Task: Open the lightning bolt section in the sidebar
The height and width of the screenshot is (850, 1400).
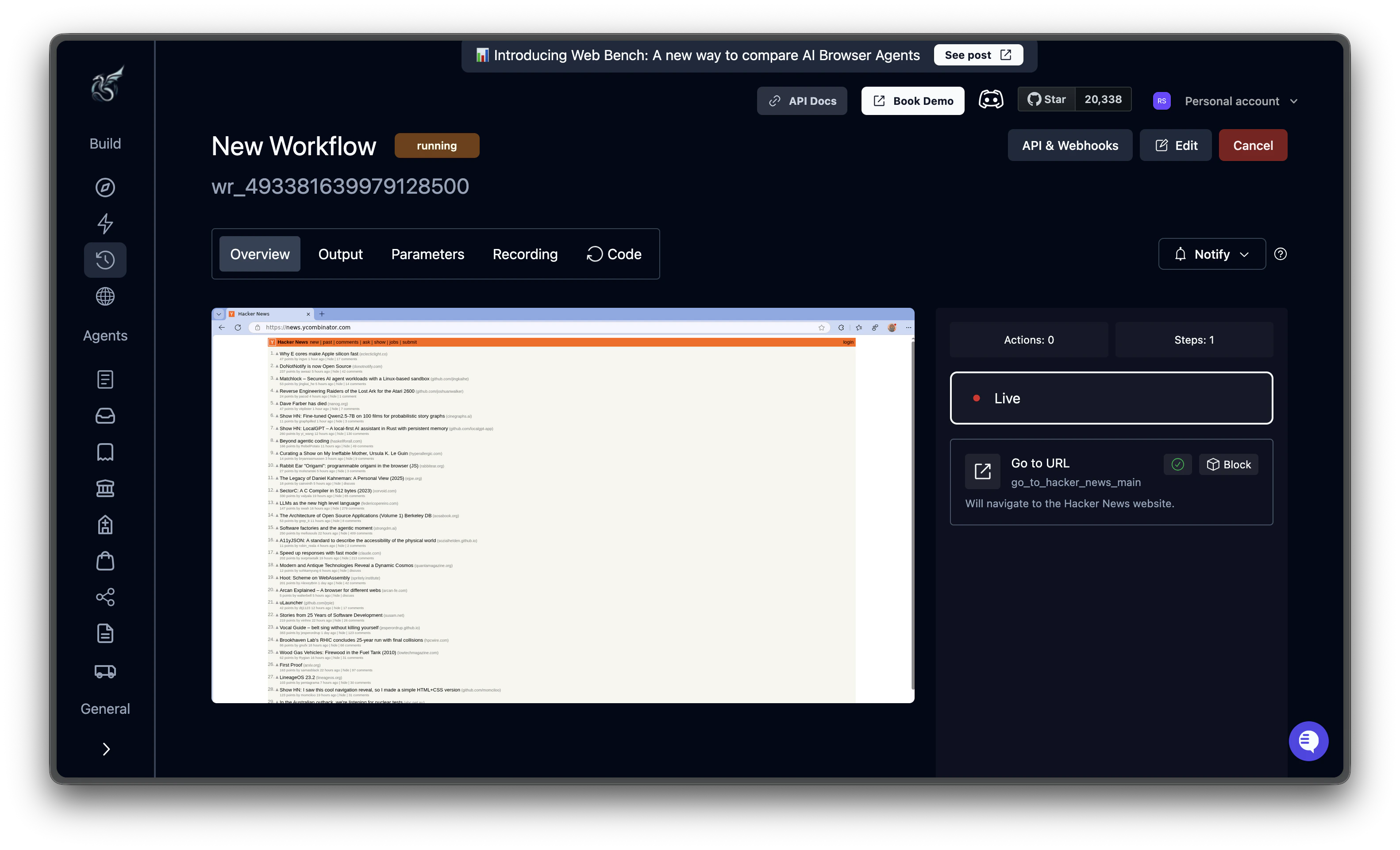Action: pyautogui.click(x=105, y=224)
